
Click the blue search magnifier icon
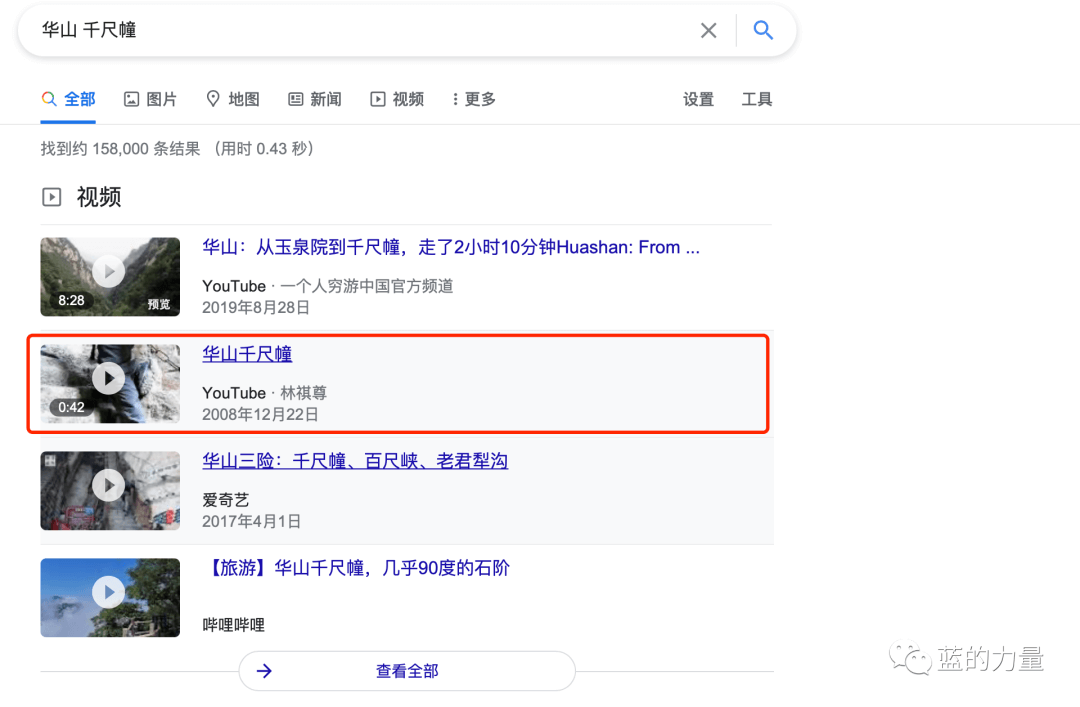(x=763, y=31)
